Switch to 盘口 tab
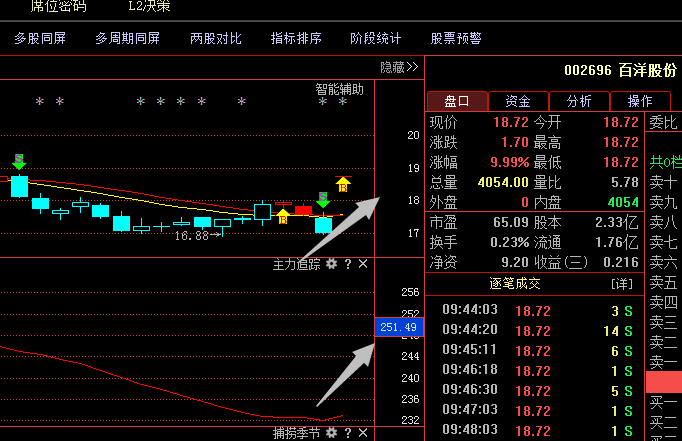The height and width of the screenshot is (441, 682). coord(457,101)
